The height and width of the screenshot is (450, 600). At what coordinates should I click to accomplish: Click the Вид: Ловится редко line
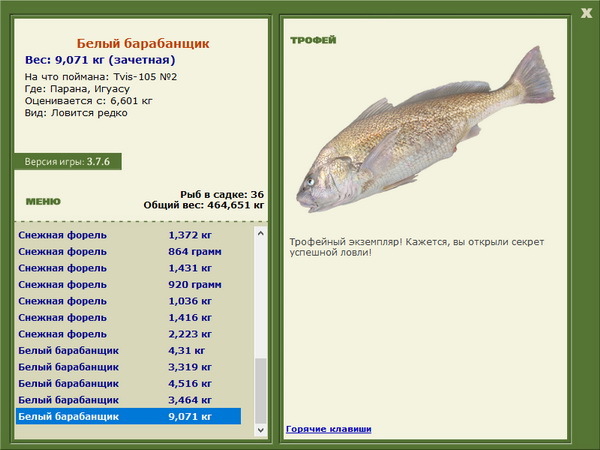[76, 113]
